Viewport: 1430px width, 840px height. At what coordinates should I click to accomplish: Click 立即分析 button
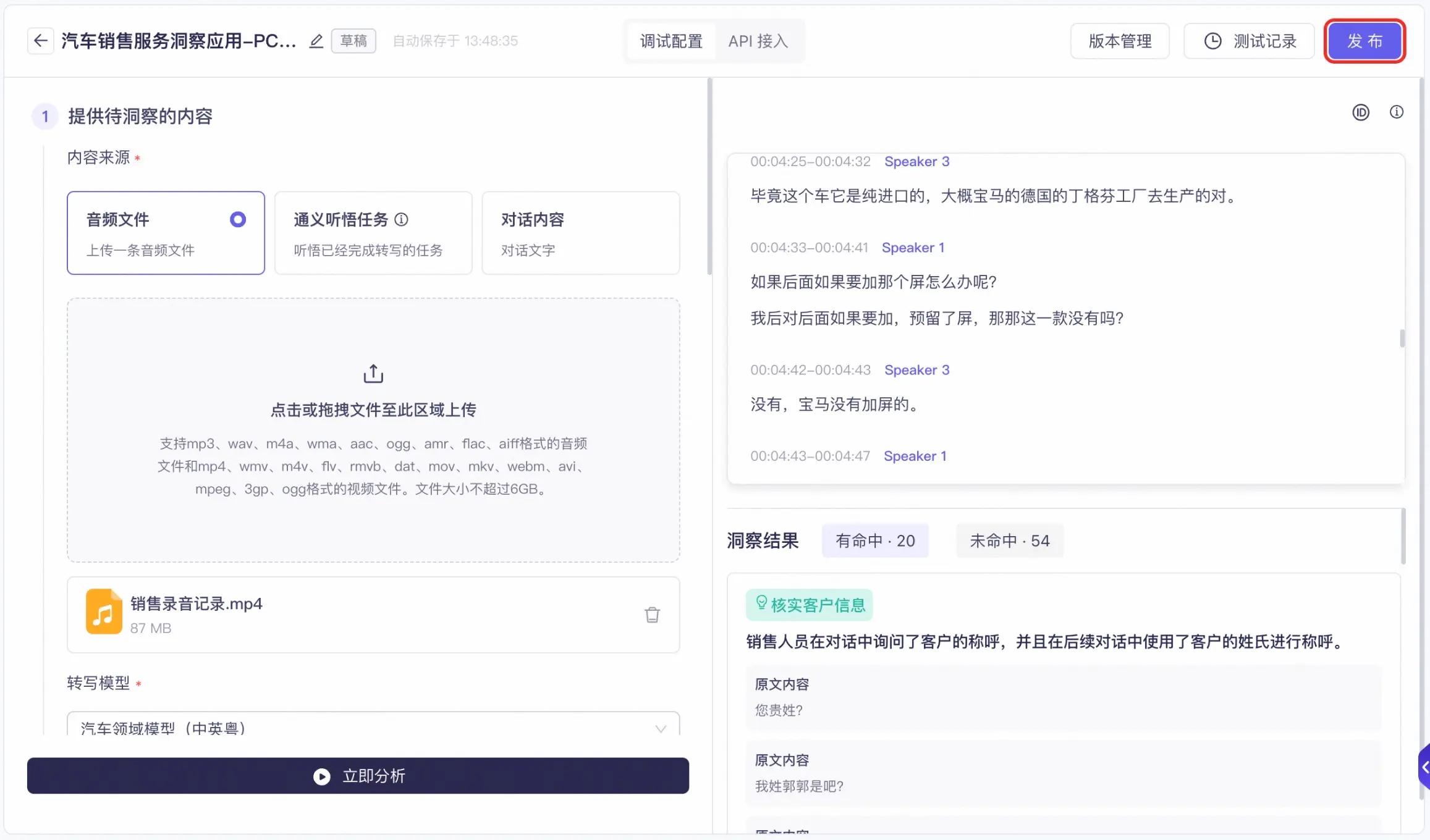(x=358, y=776)
